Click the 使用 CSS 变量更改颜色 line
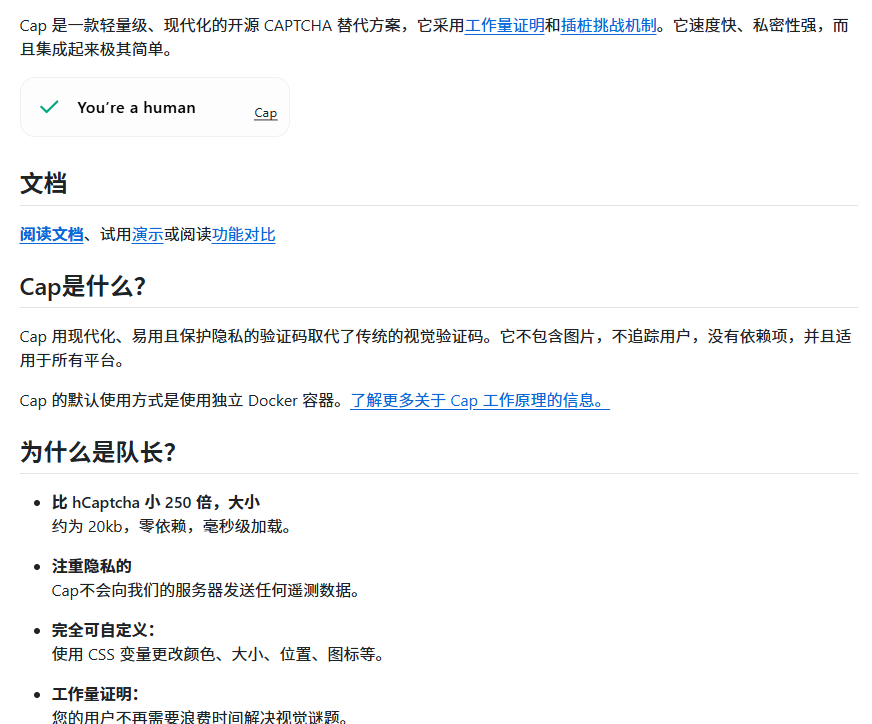 [x=218, y=654]
